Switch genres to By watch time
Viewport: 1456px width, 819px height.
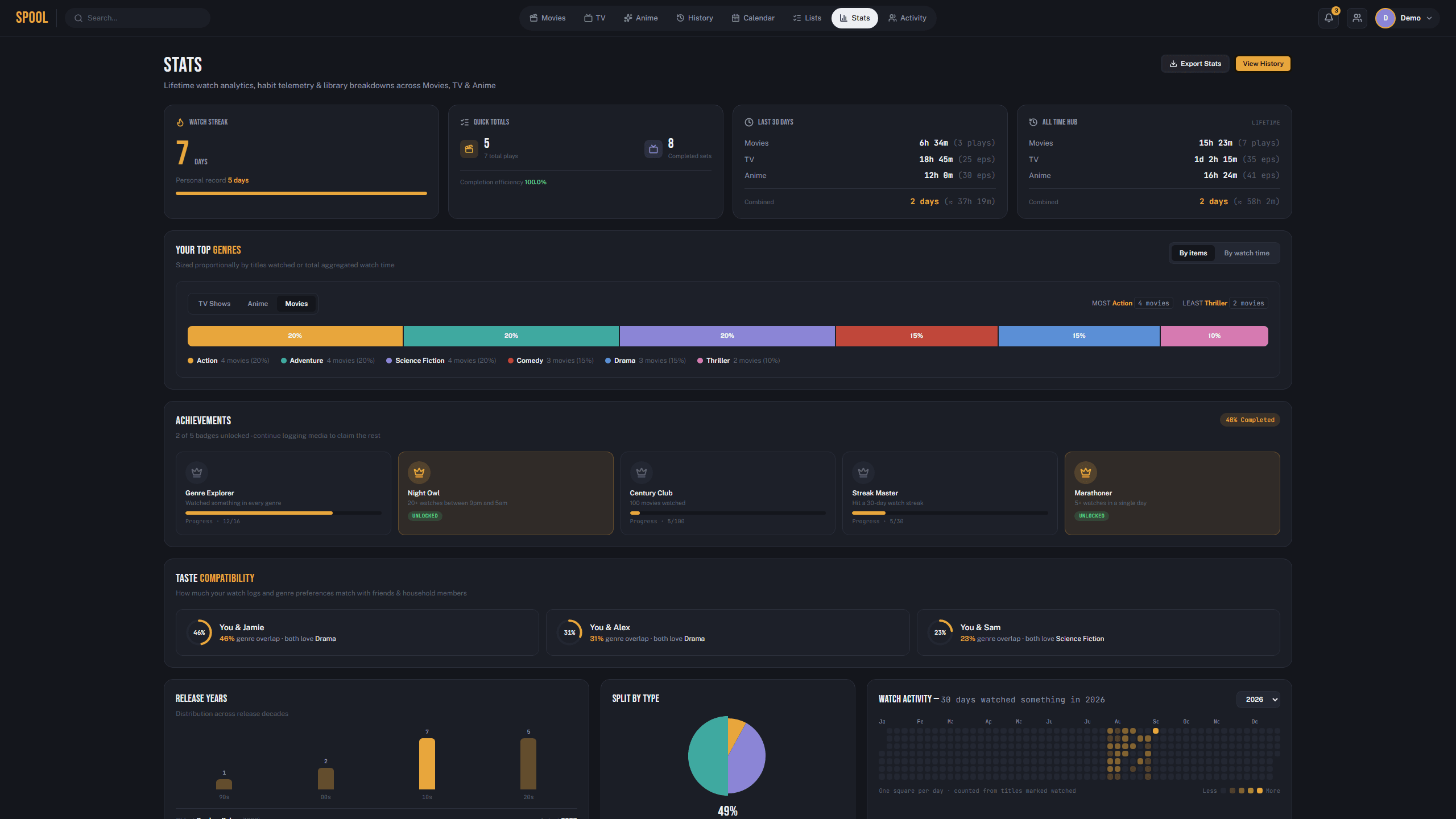point(1247,253)
